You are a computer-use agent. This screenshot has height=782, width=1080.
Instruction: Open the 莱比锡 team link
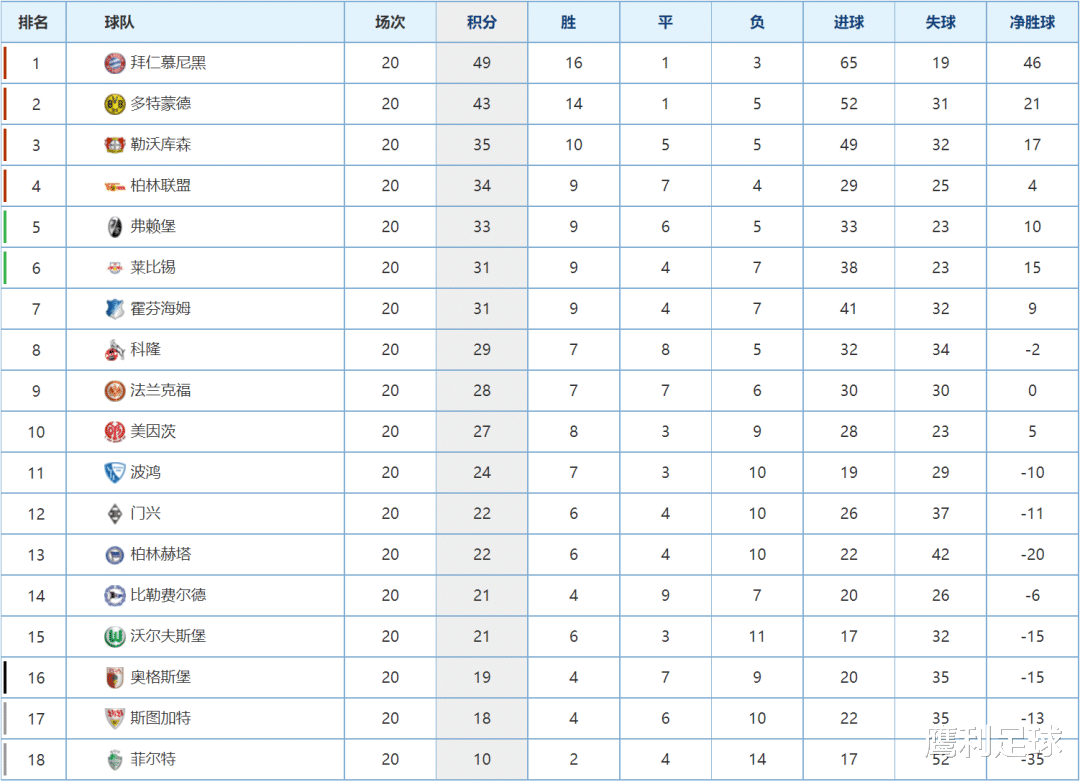[x=153, y=267]
